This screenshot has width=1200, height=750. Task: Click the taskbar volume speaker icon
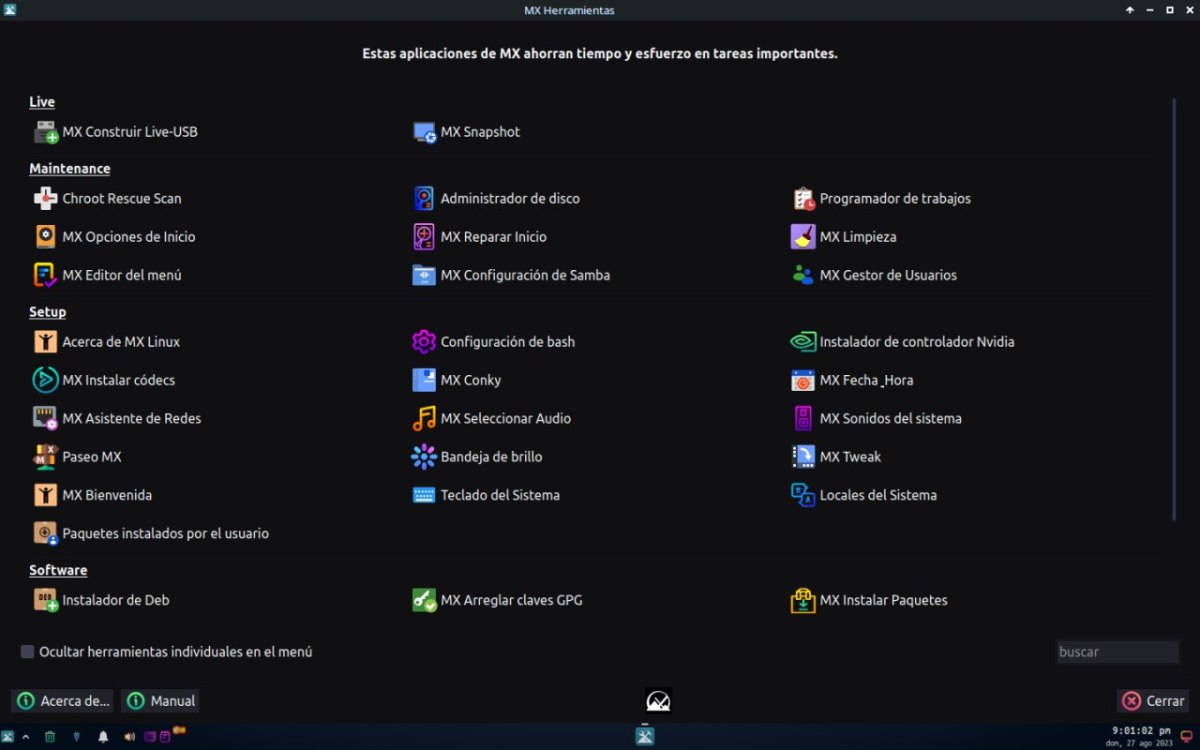pos(129,737)
